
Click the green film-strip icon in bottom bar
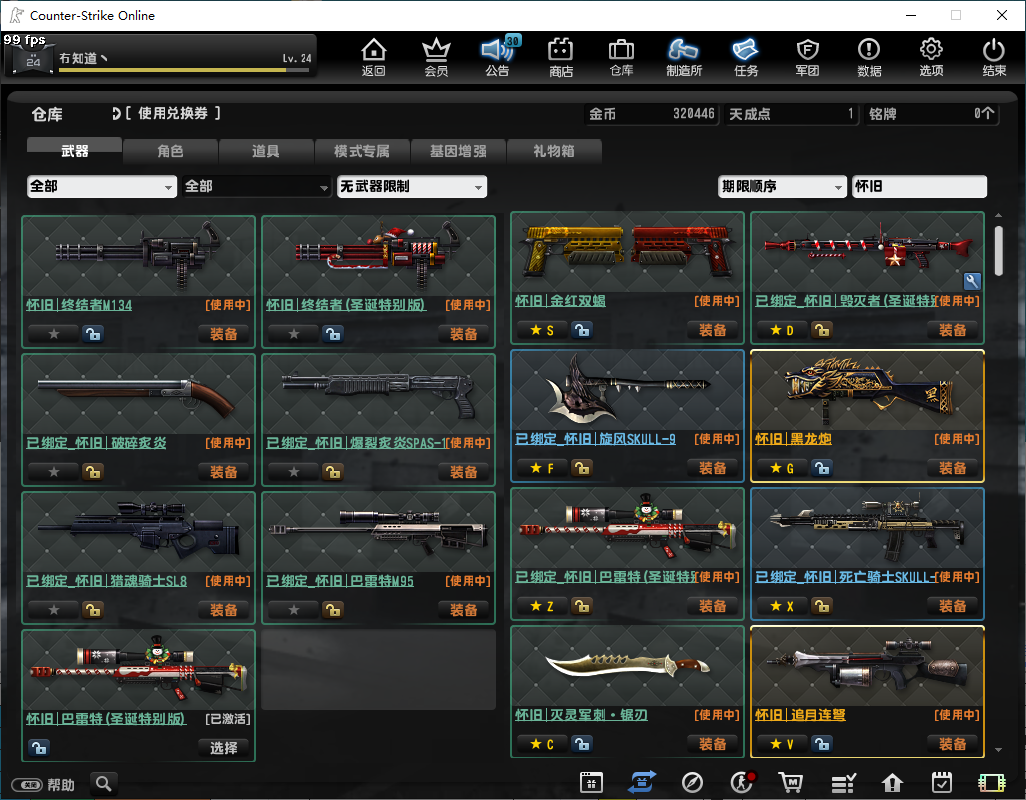(991, 782)
